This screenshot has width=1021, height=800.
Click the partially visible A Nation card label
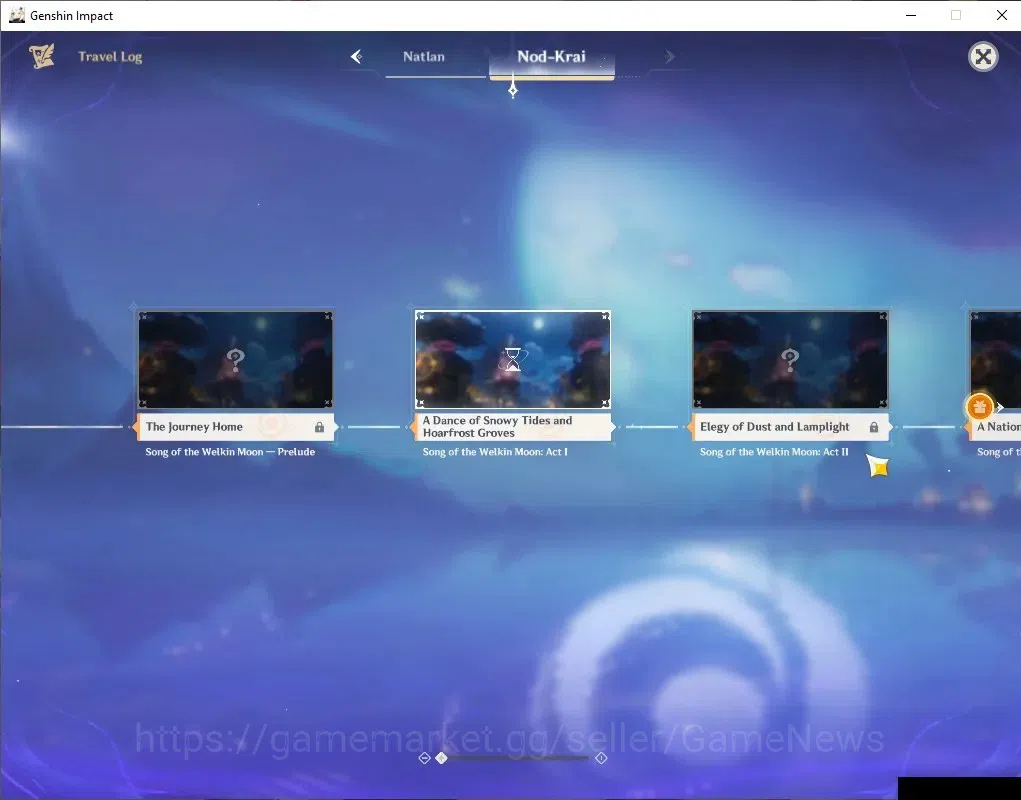(998, 427)
